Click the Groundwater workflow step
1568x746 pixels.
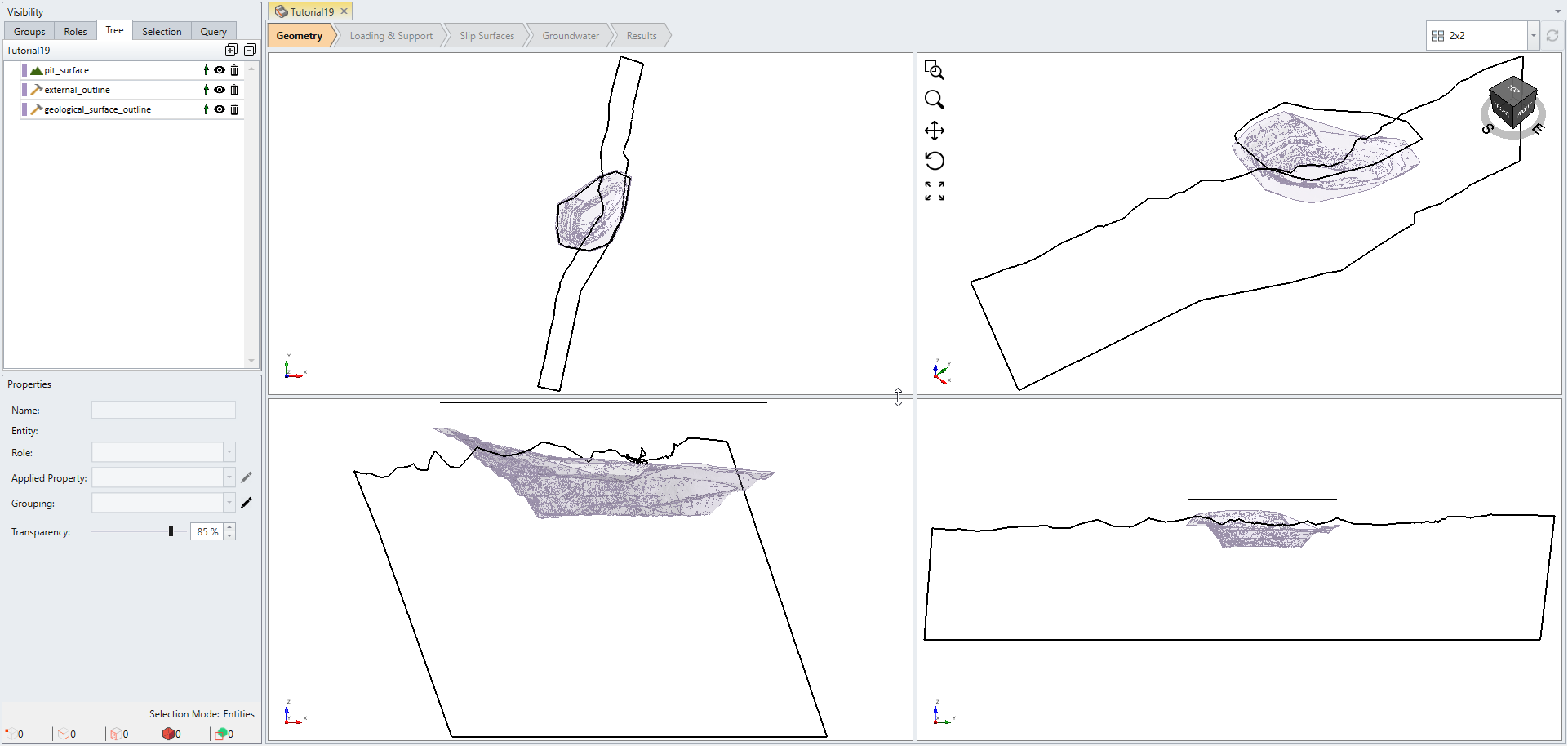point(571,36)
